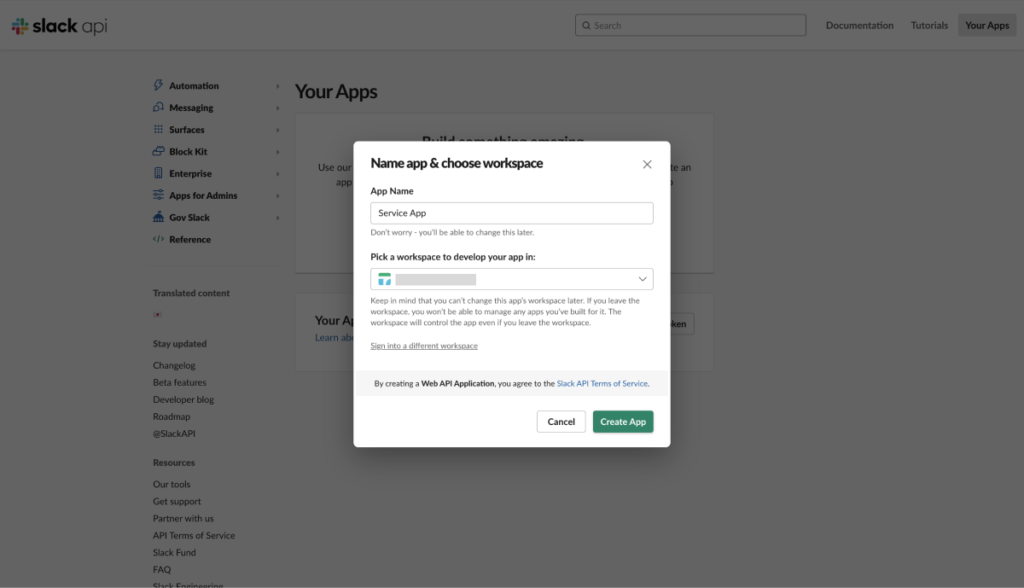Click the Slack API logo

[59, 26]
